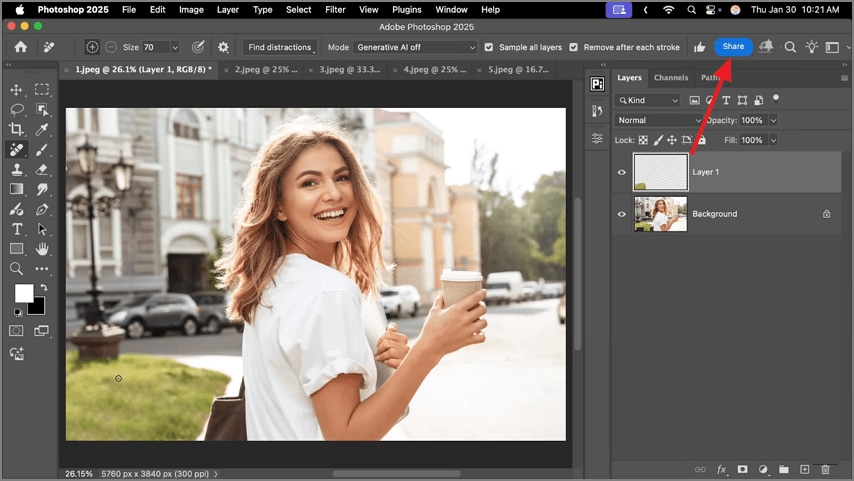
Task: Open the brush settings gear icon
Action: (x=223, y=47)
